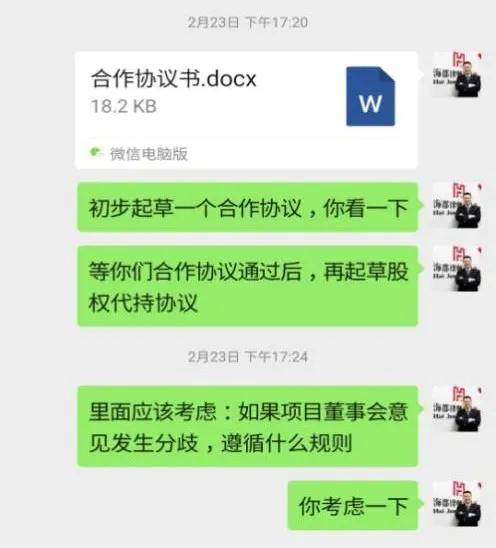Select the 初步起草一个合作协议，你看一下 message bubble

click(x=247, y=207)
